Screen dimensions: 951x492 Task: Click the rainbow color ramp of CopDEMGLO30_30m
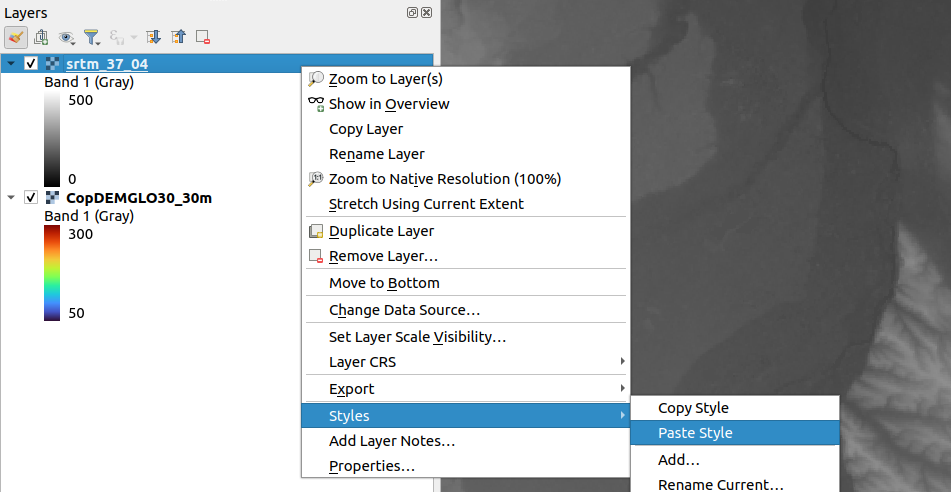coord(52,273)
